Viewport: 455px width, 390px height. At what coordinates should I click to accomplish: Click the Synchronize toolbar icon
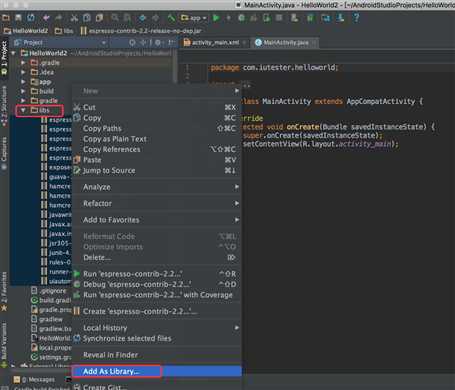(31, 18)
